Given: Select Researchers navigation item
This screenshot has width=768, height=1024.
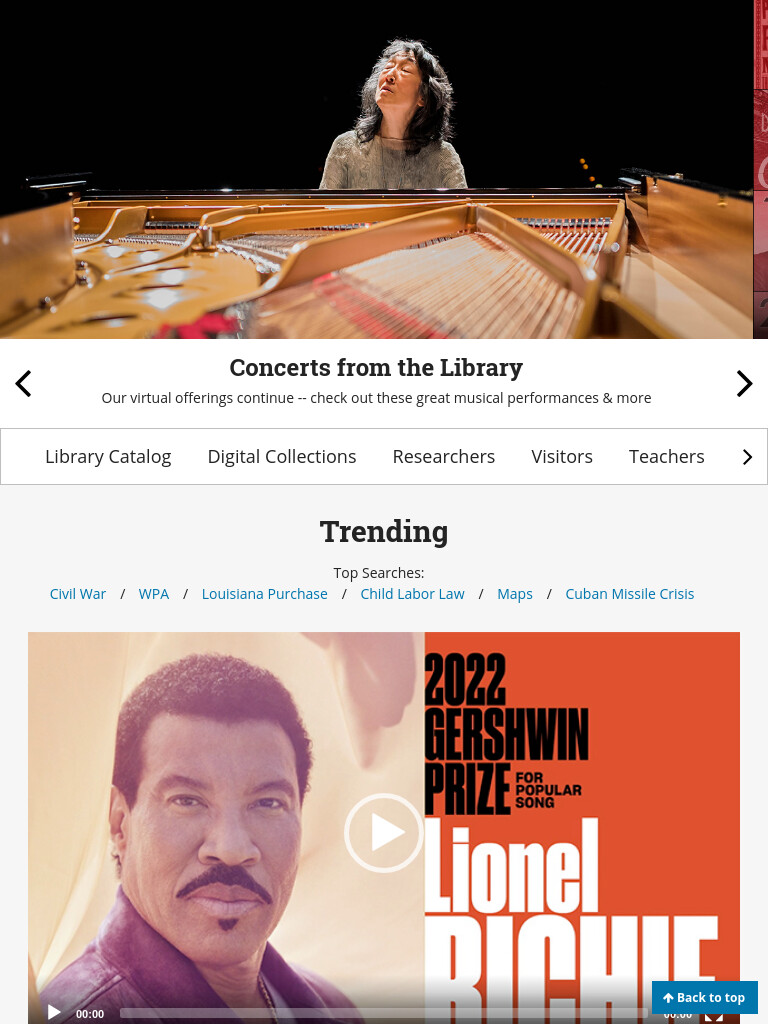Looking at the screenshot, I should (x=443, y=456).
